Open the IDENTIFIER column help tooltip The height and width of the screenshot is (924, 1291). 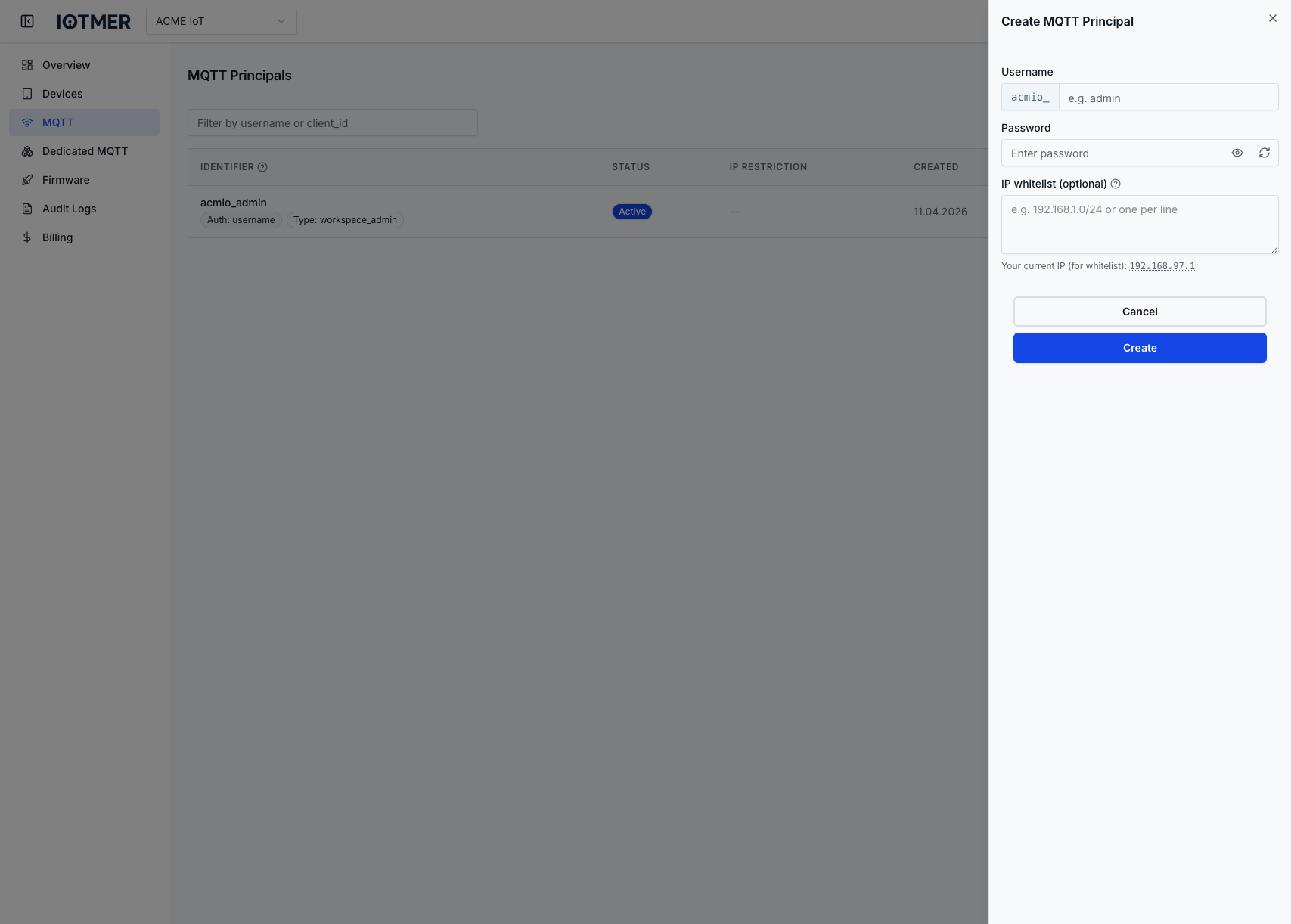pos(262,166)
